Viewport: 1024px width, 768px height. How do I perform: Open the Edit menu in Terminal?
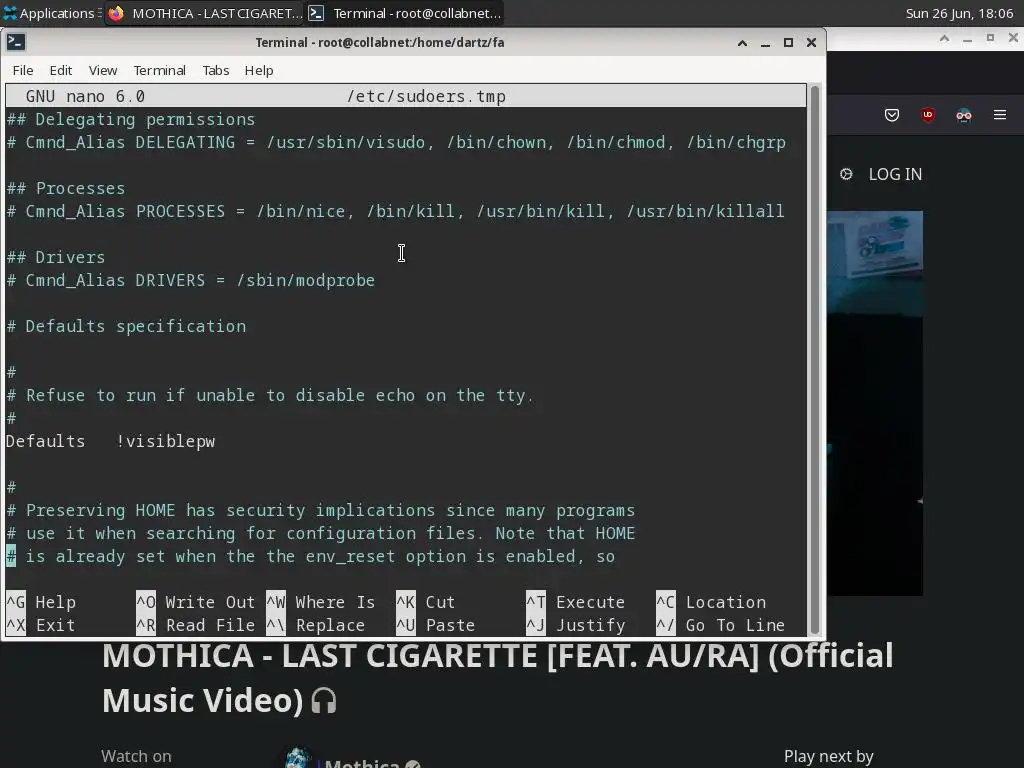tap(61, 71)
